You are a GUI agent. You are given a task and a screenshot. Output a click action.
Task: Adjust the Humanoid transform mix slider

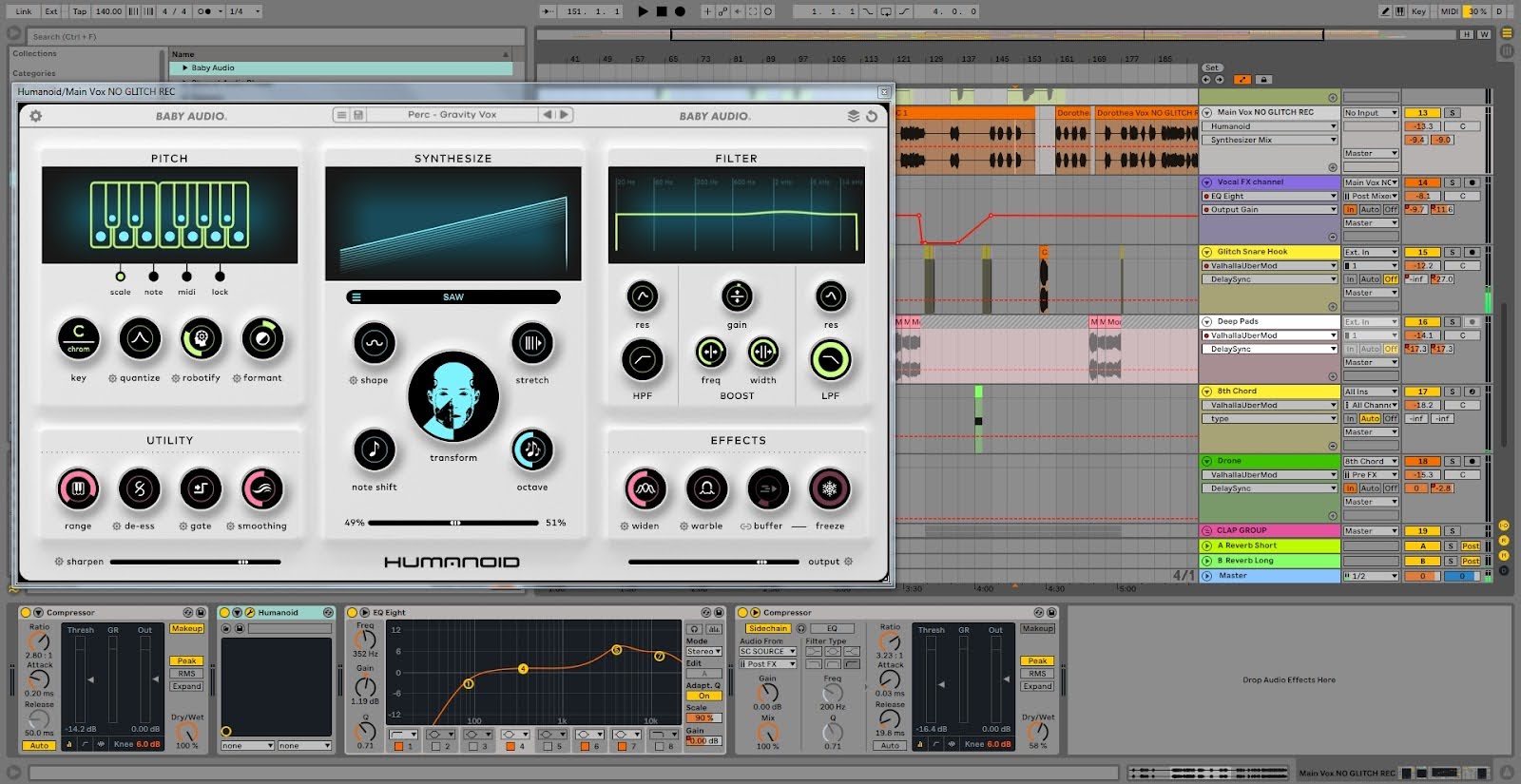click(455, 523)
